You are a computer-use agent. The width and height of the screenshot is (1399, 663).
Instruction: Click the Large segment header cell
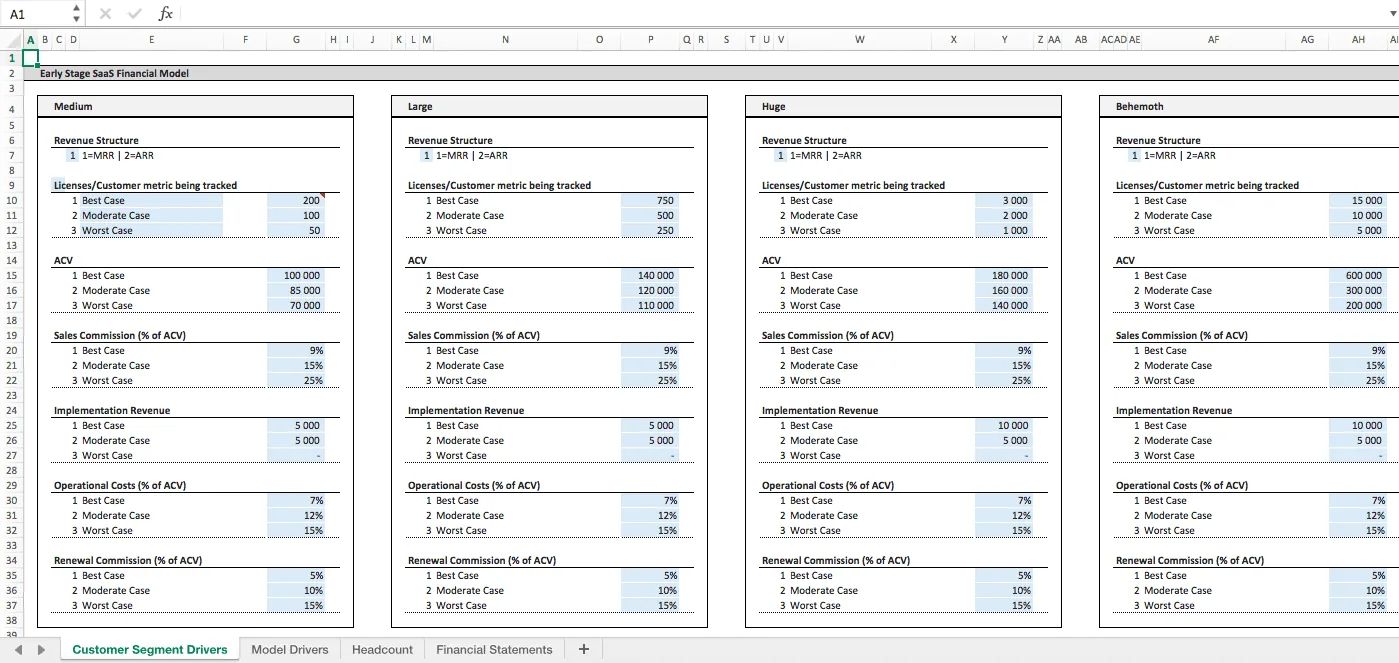tap(549, 106)
